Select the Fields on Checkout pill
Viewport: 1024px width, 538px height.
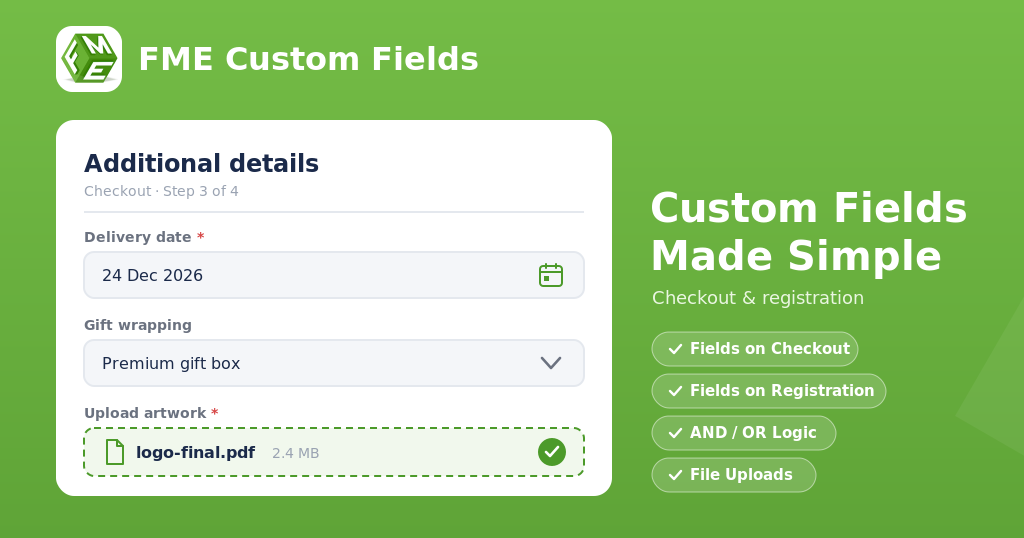(x=754, y=349)
